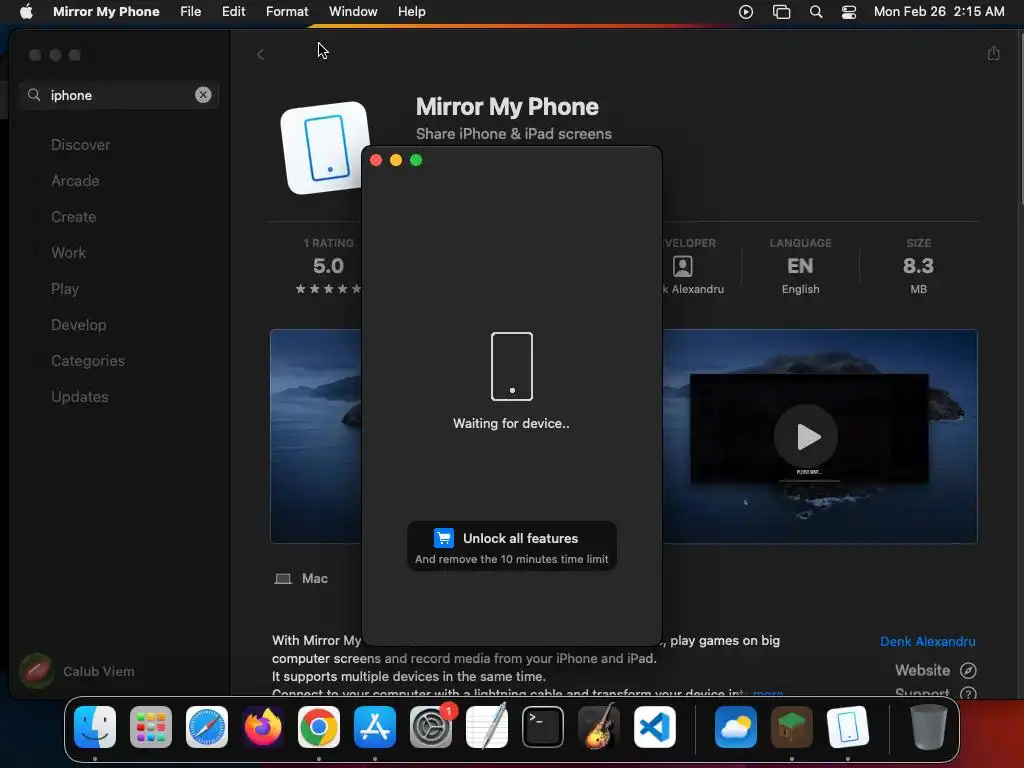
Task: Open Terminal from the Dock
Action: (x=543, y=727)
